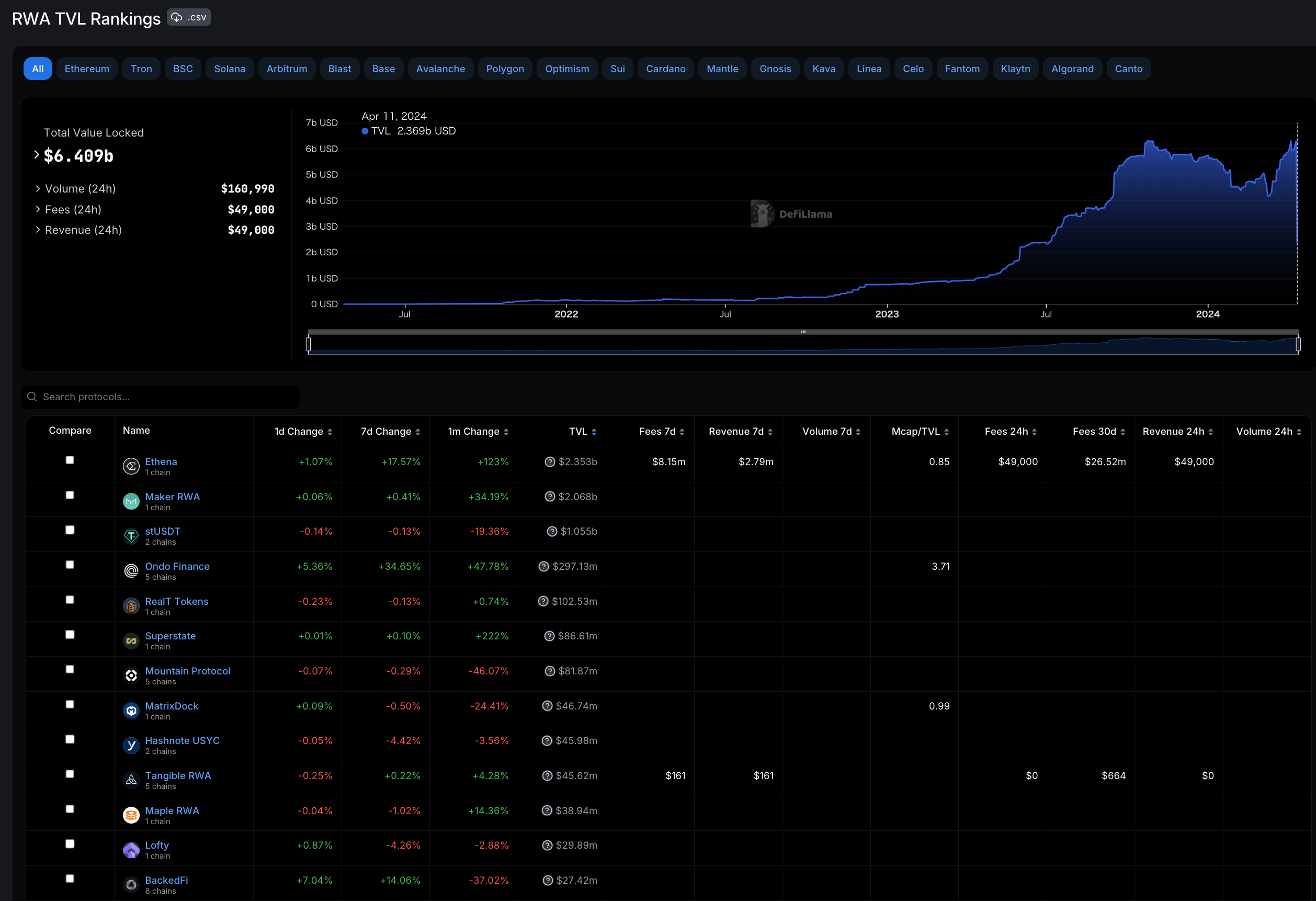Tick the compare checkbox for MatrixDock
Viewport: 1316px width, 901px height.
tap(70, 704)
